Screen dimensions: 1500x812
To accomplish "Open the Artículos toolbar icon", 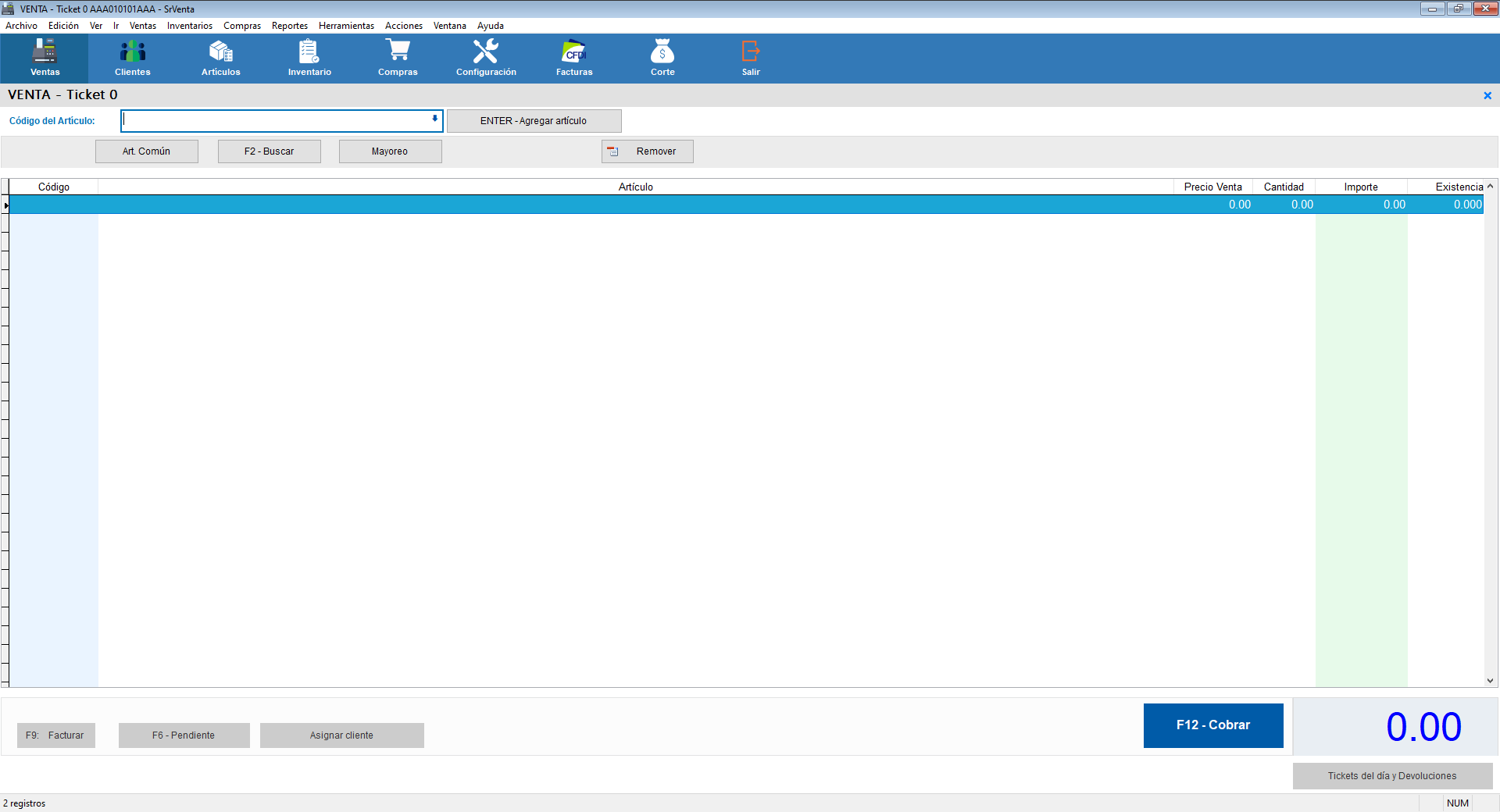I will [x=221, y=59].
